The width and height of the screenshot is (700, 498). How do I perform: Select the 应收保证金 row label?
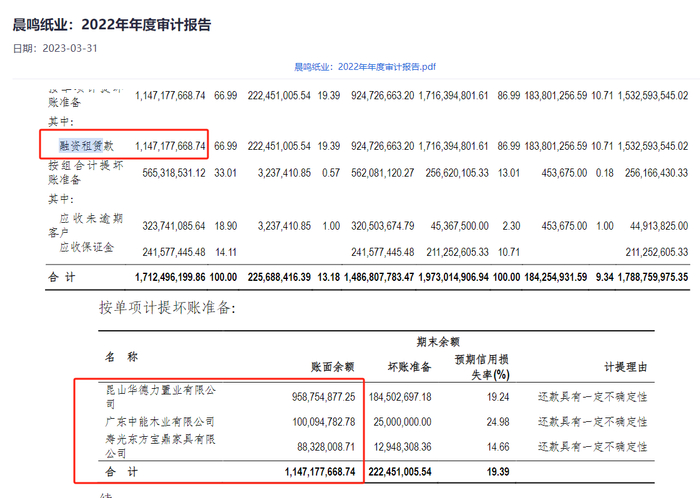[87, 247]
